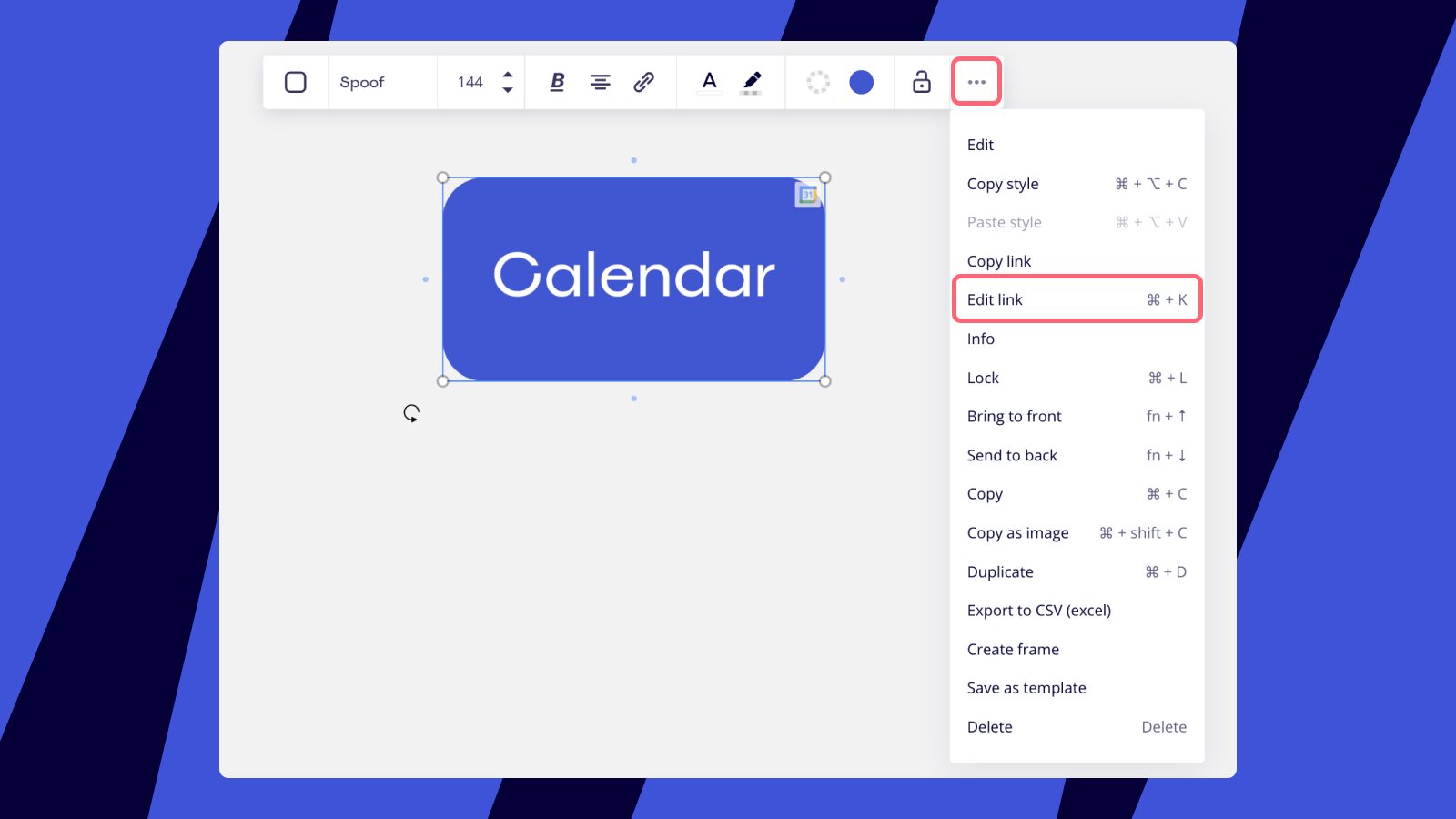Decrease font size with down arrow
The width and height of the screenshot is (1456, 819).
[x=508, y=90]
